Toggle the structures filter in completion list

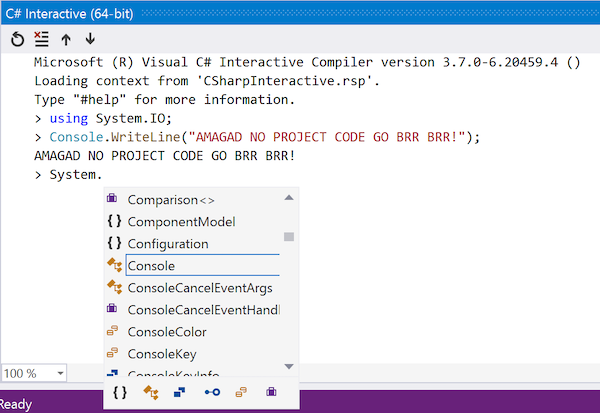click(x=179, y=392)
